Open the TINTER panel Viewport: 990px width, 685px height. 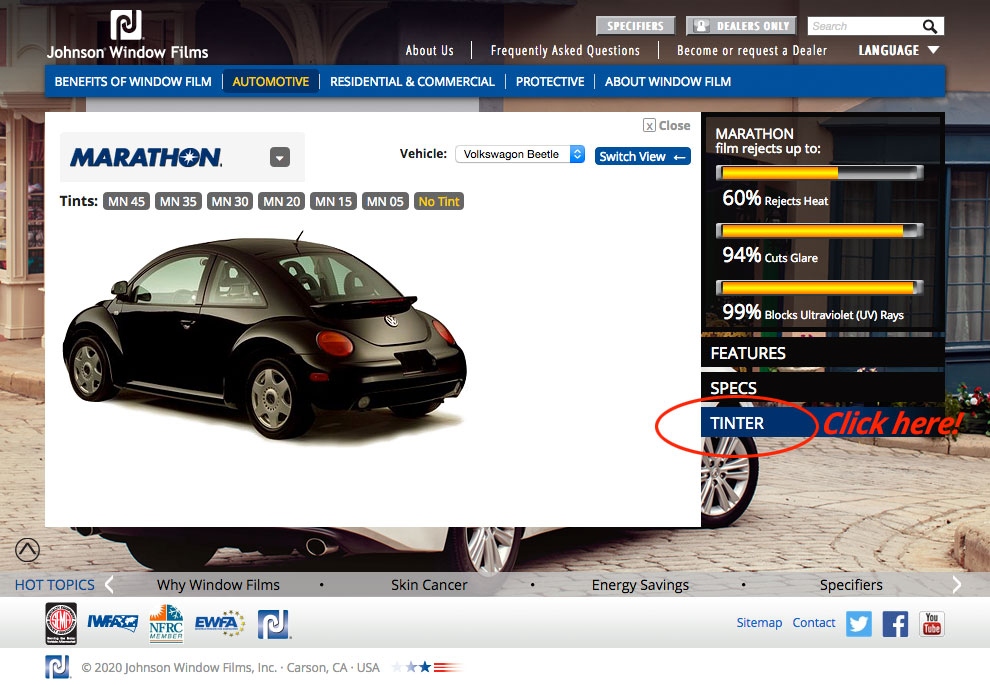tap(738, 423)
